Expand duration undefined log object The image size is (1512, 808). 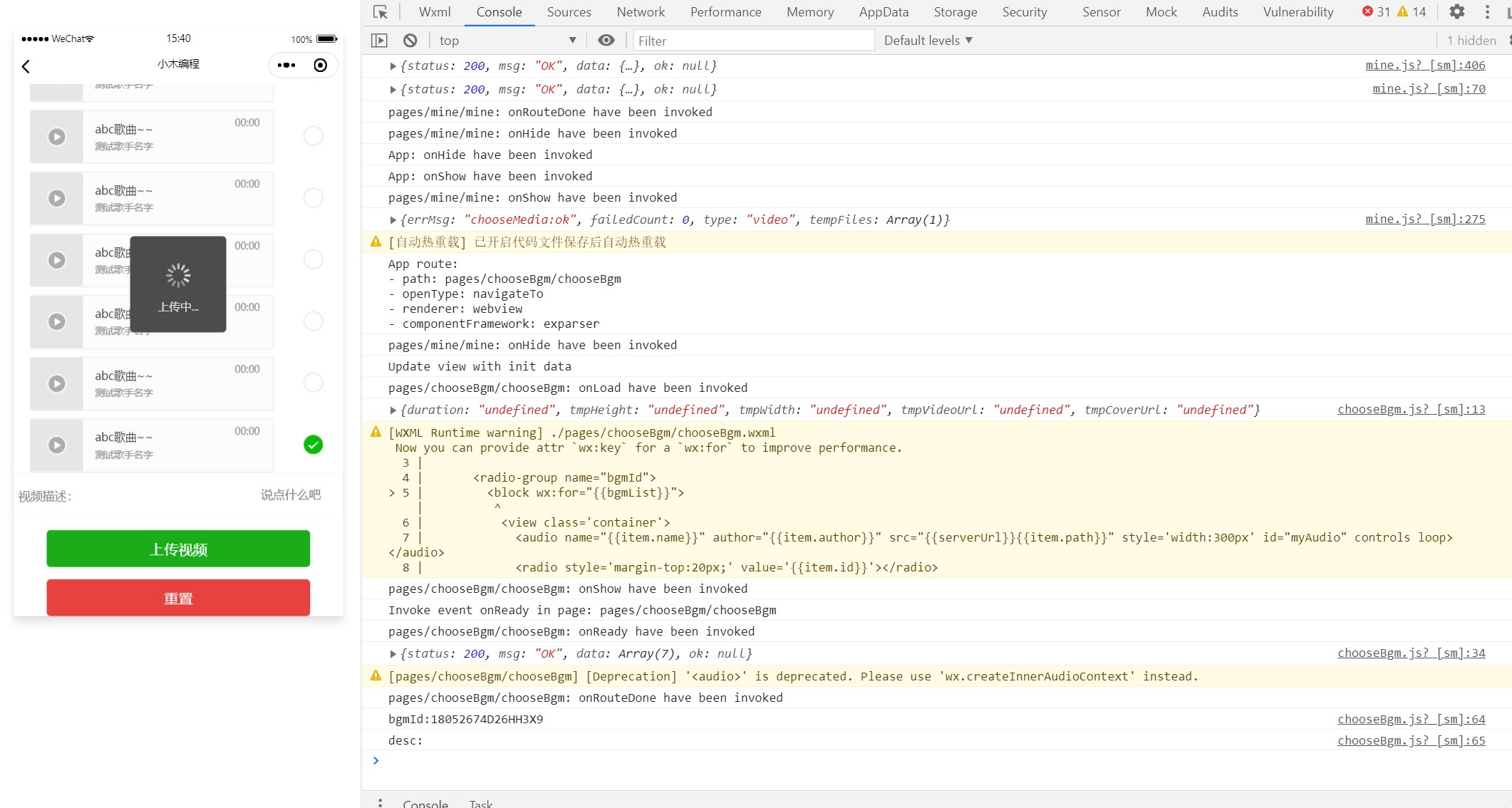pos(393,410)
